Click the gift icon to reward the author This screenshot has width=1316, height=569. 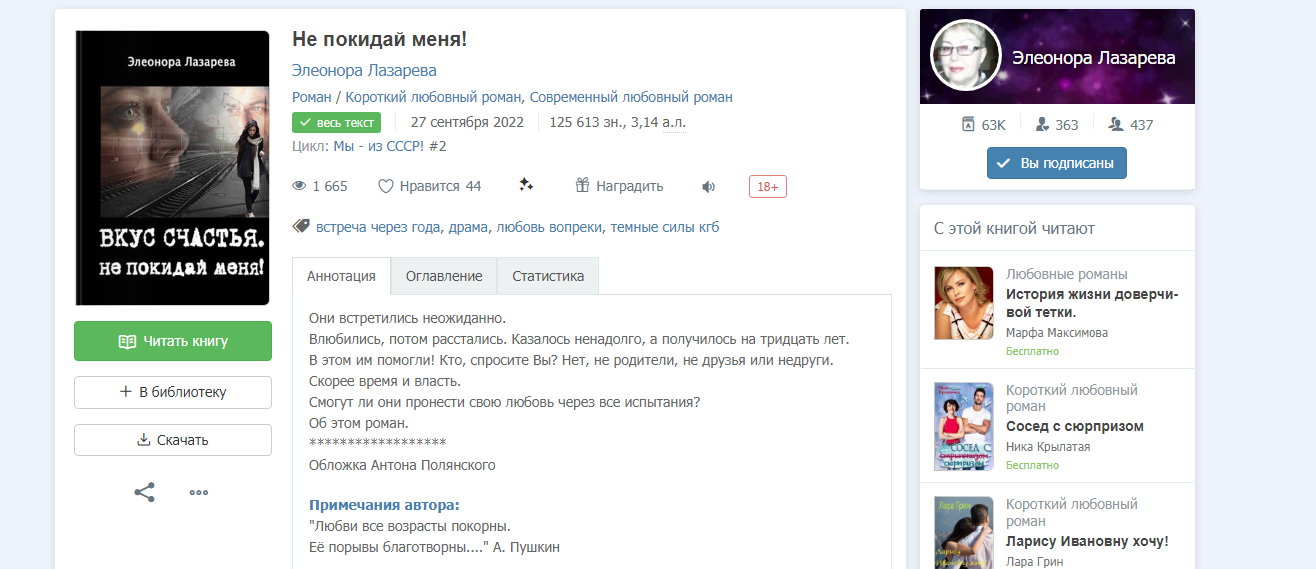tap(582, 186)
